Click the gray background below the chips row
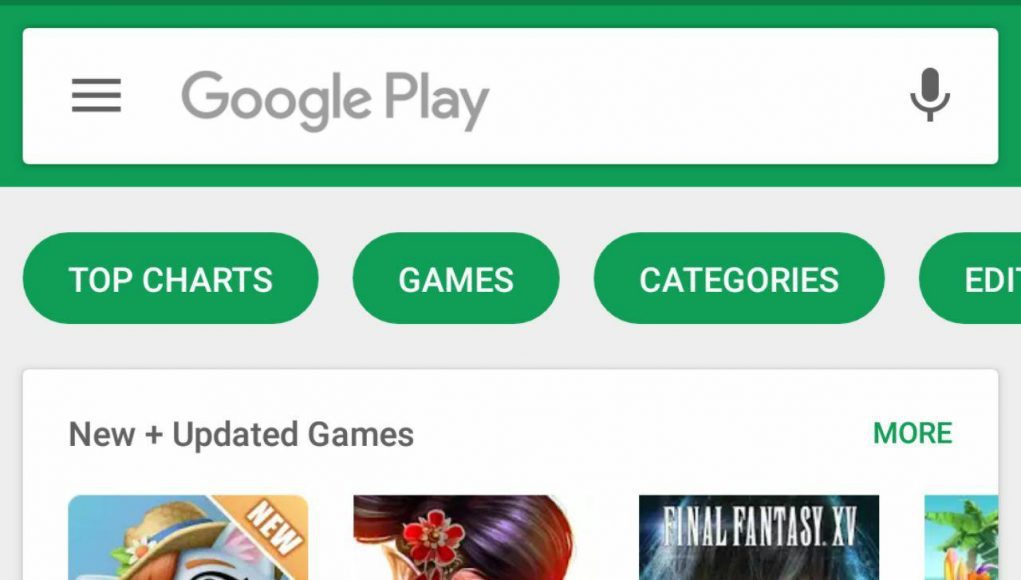 [x=510, y=346]
